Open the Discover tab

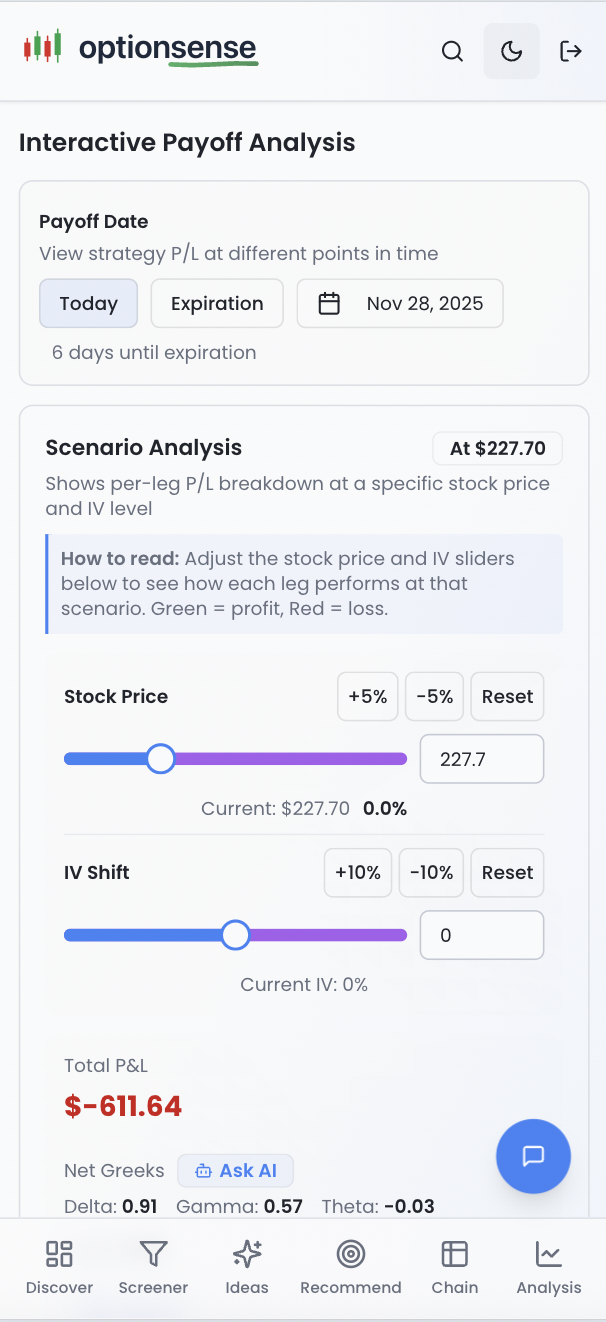[x=59, y=1267]
